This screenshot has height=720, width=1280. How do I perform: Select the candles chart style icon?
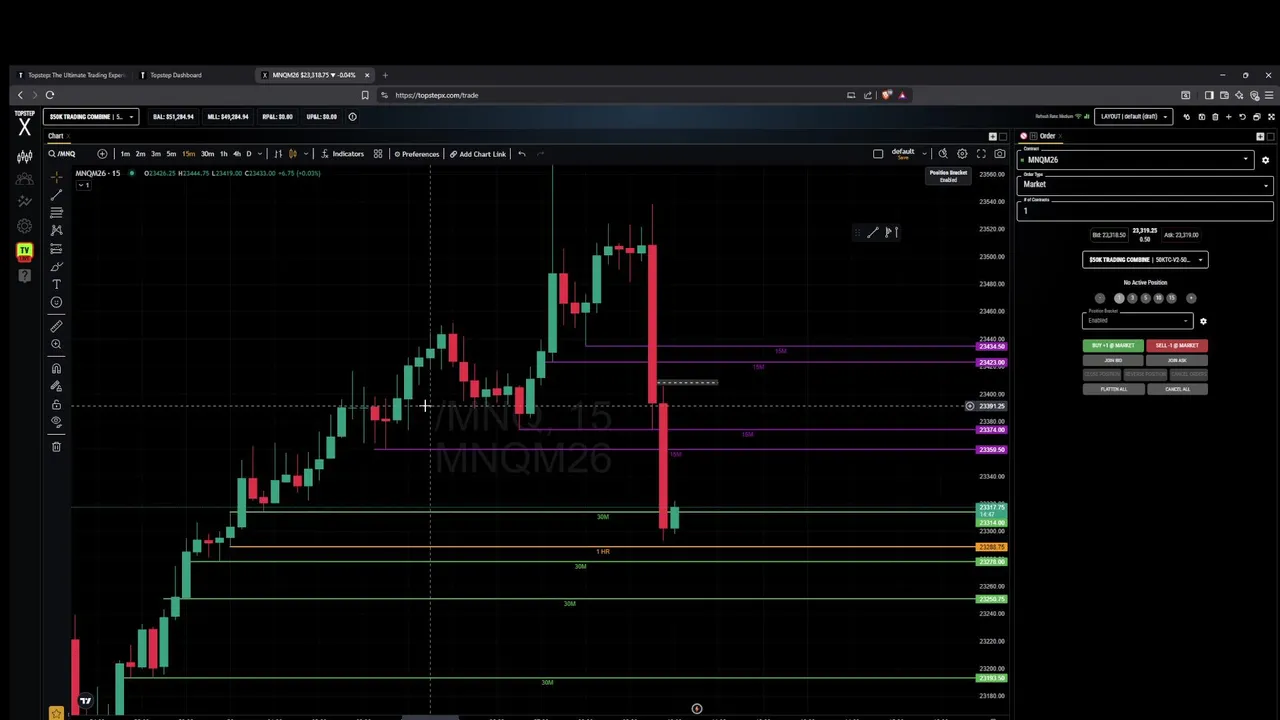coord(292,154)
